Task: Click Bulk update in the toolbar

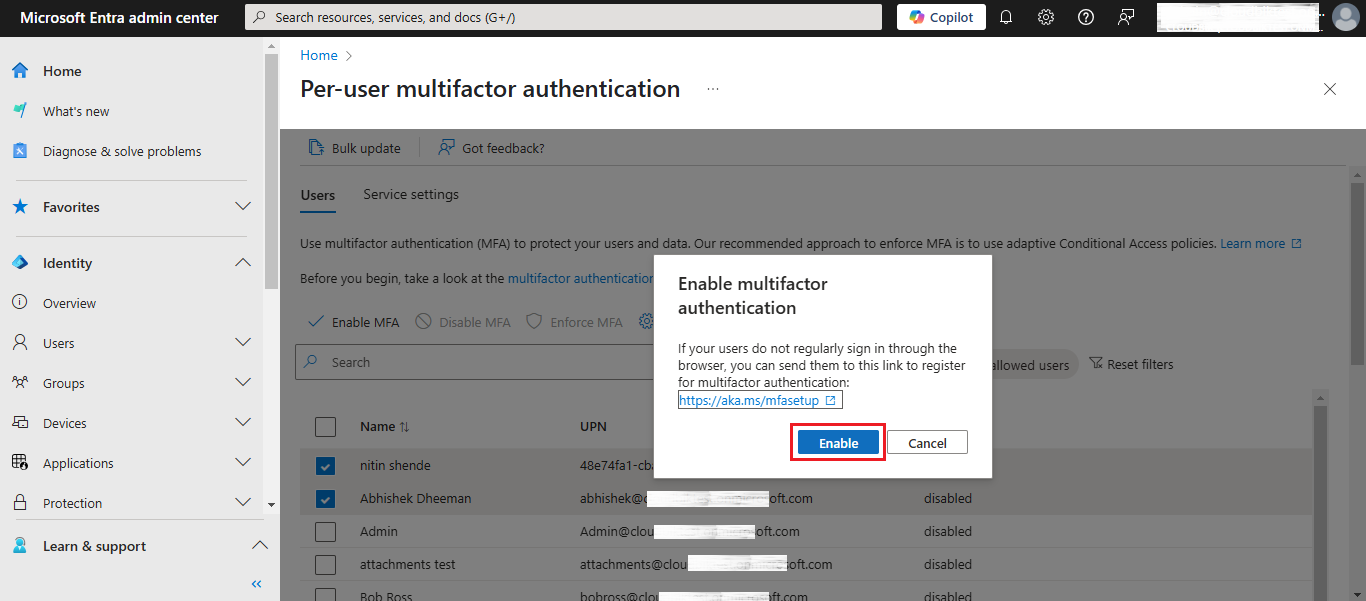Action: coord(355,148)
